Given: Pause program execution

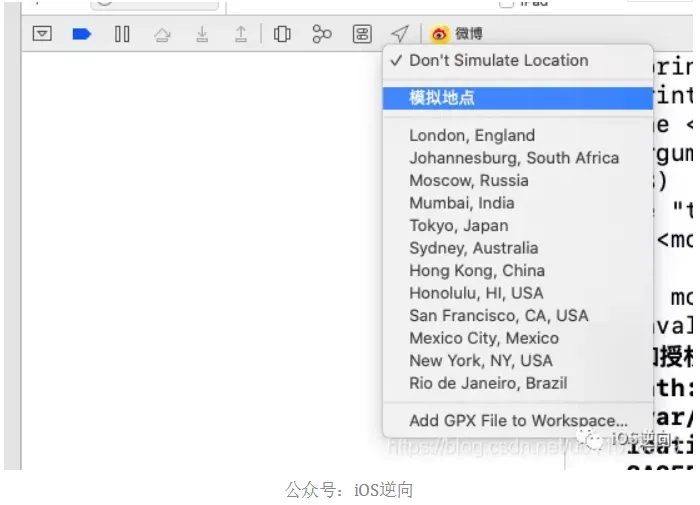Looking at the screenshot, I should click(x=122, y=34).
